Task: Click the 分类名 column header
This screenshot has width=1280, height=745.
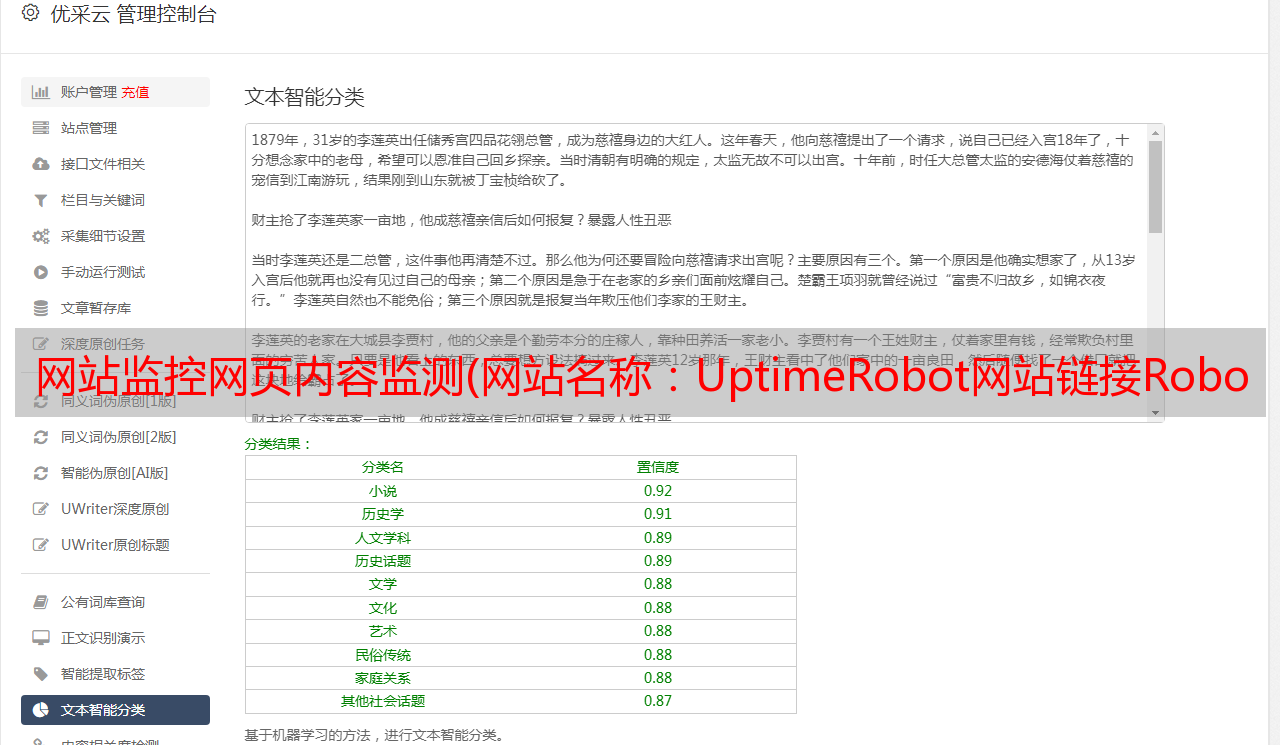Action: (x=383, y=467)
